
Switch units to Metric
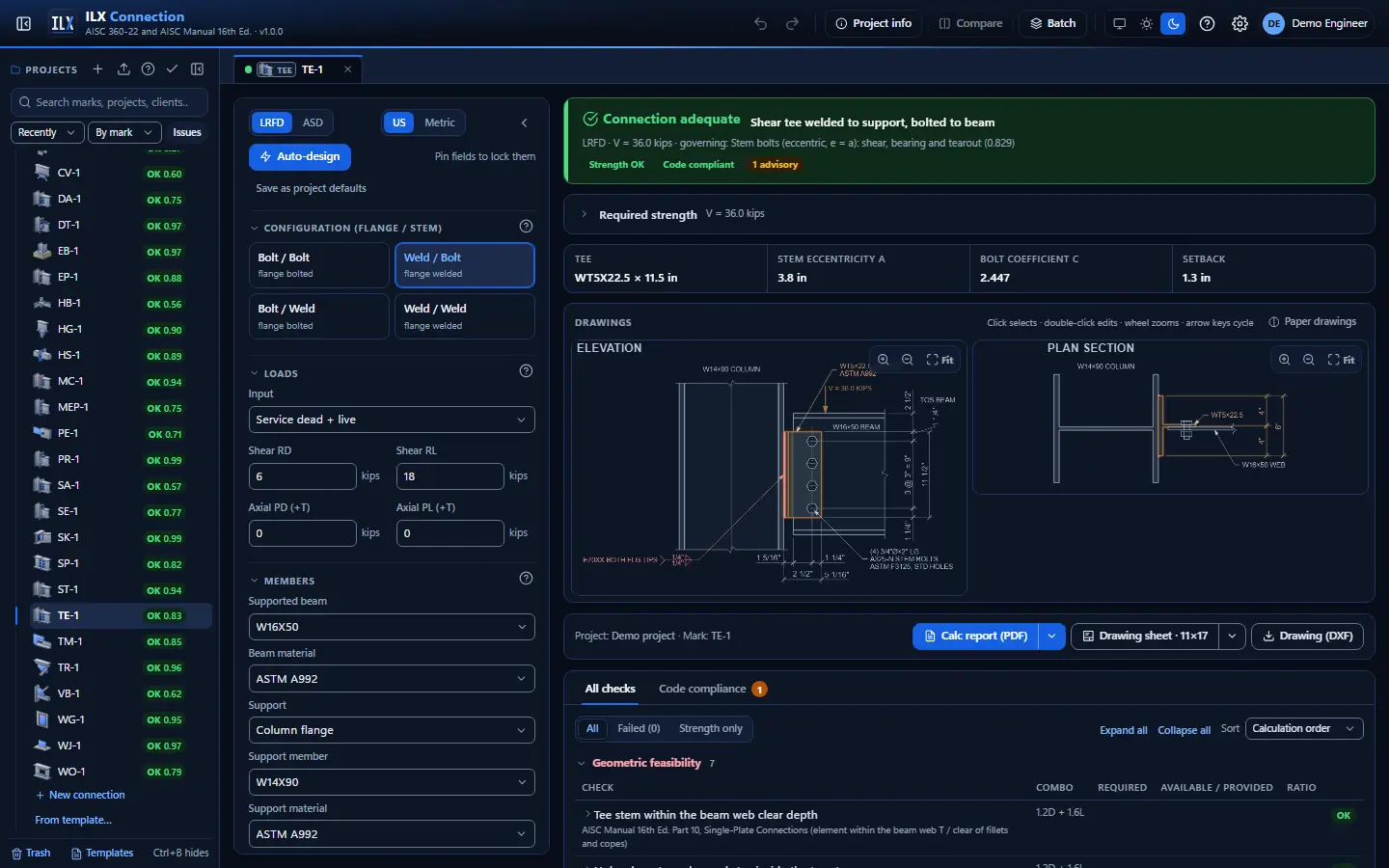pyautogui.click(x=440, y=122)
